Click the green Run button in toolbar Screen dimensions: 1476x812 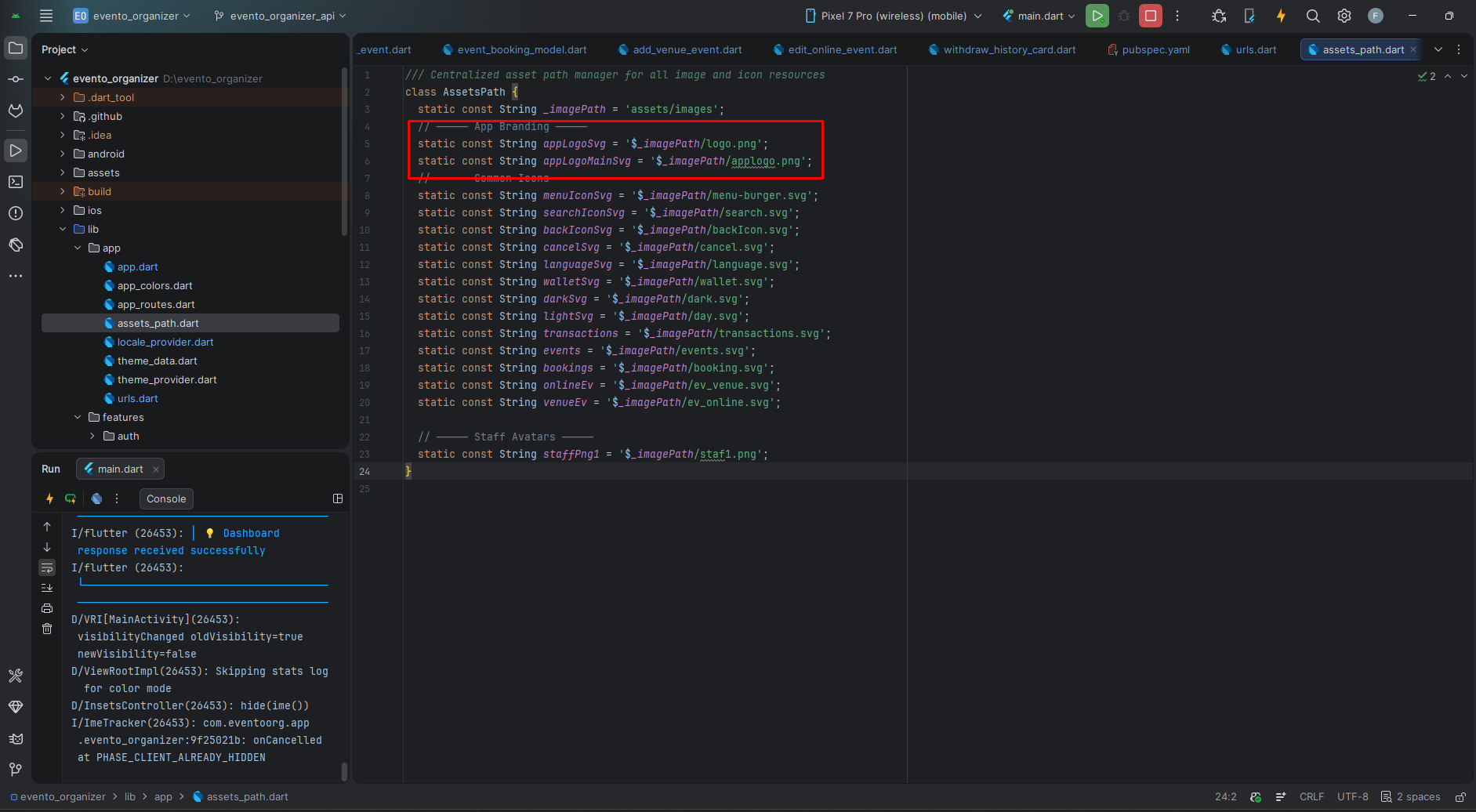pos(1097,16)
